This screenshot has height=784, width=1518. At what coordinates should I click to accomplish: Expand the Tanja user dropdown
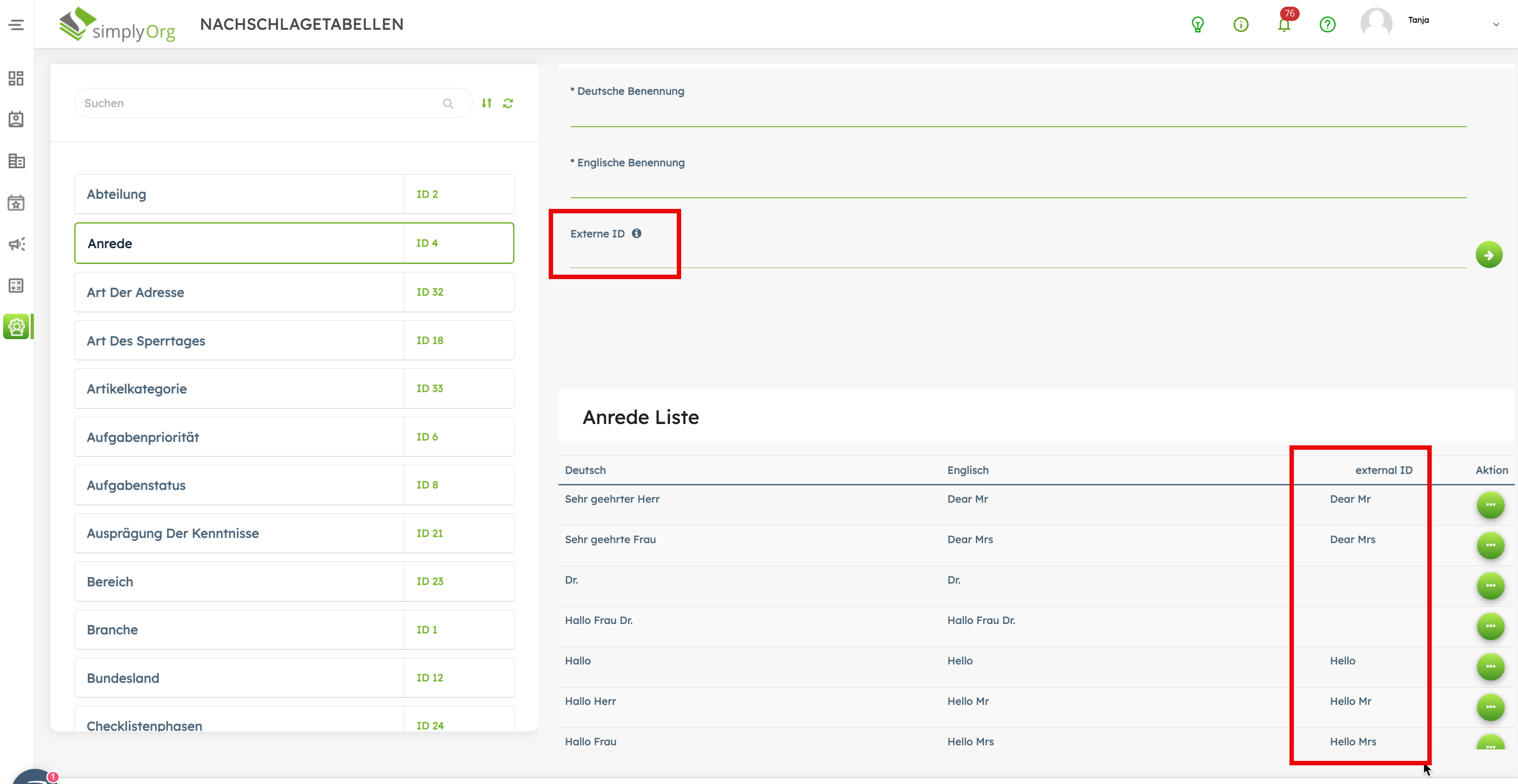pos(1496,25)
